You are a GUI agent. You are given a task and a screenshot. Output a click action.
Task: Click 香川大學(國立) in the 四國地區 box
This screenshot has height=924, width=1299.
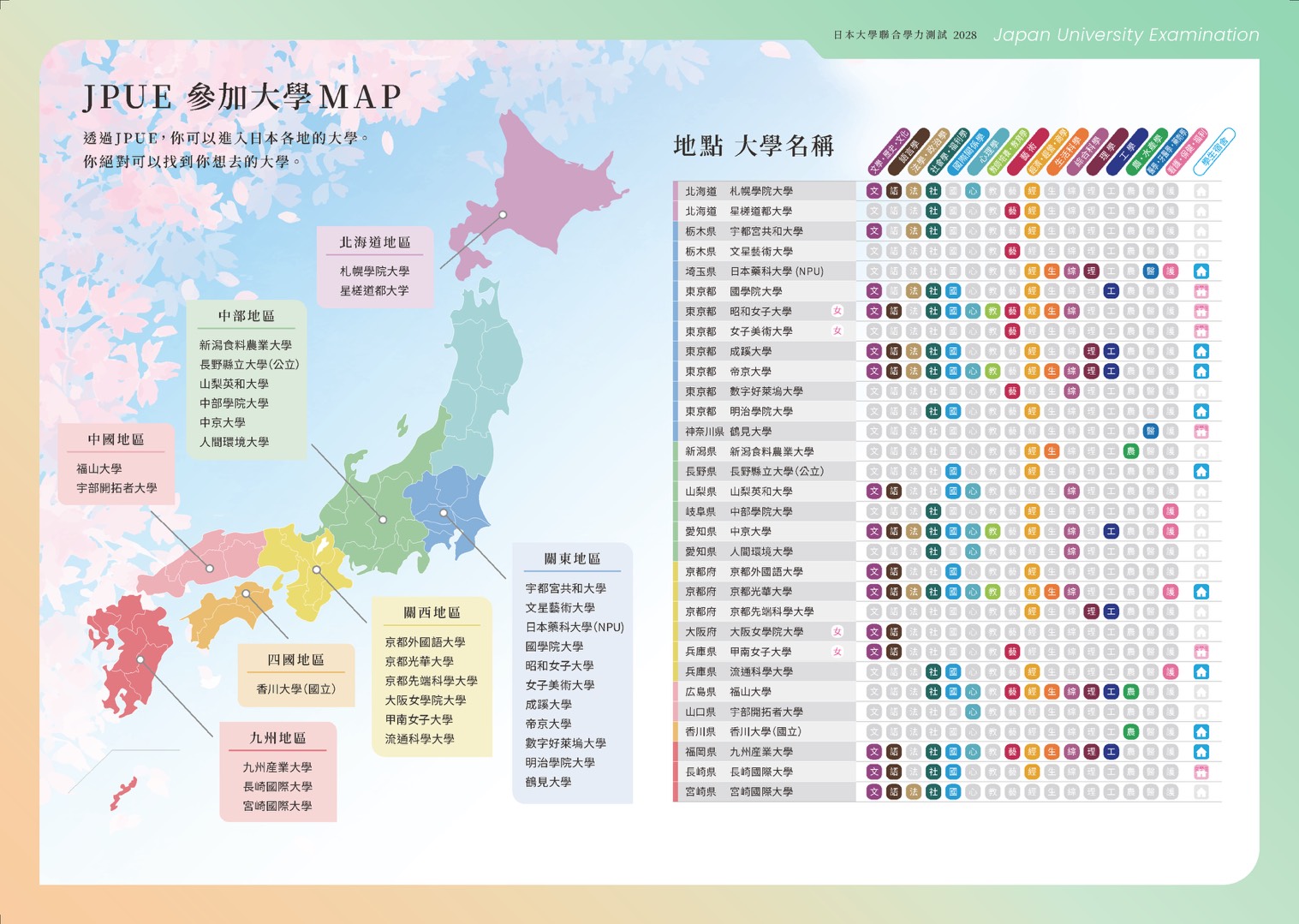[296, 689]
